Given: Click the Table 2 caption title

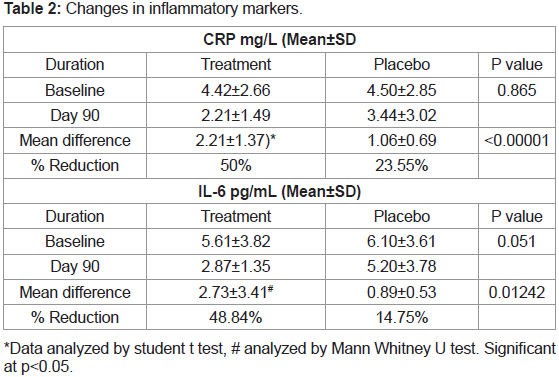Looking at the screenshot, I should (153, 9).
